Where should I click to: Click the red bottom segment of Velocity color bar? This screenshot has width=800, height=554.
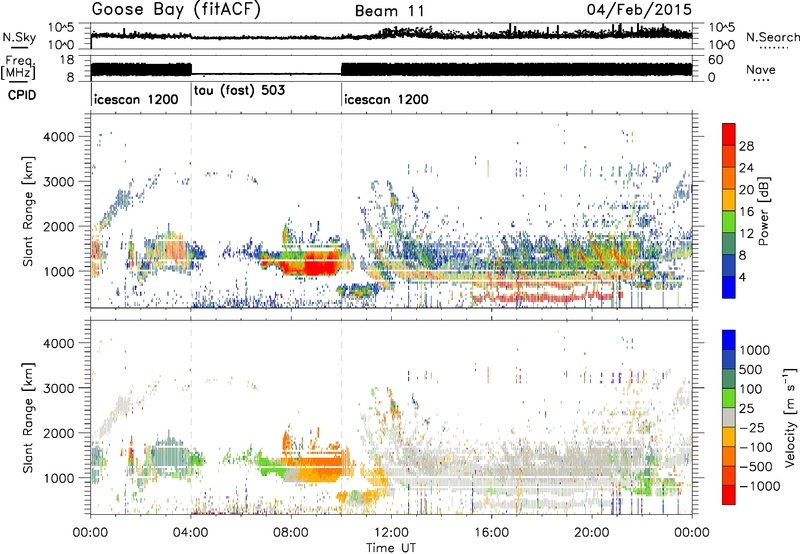729,495
